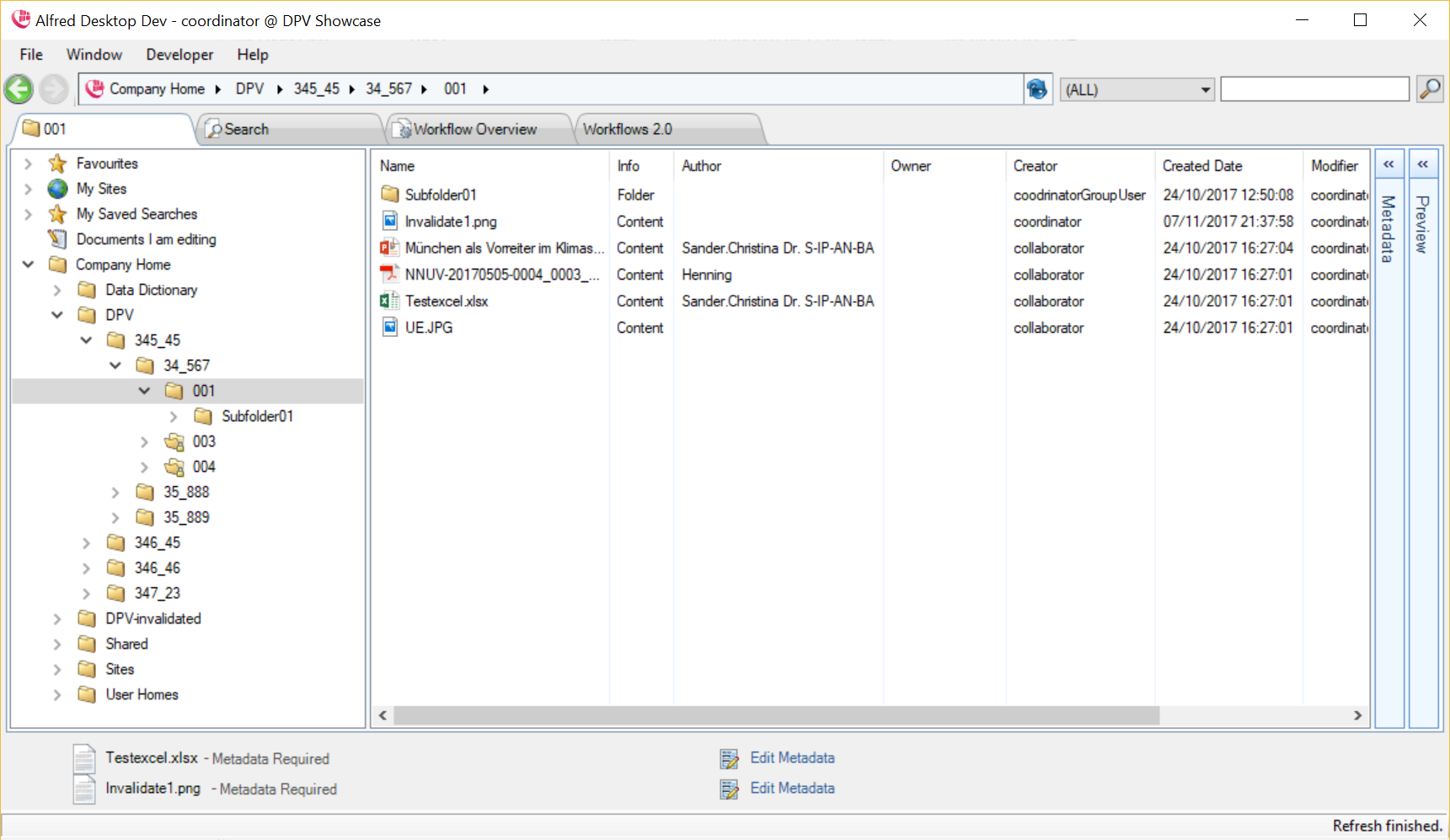Click into the search text field
The height and width of the screenshot is (840, 1450).
pyautogui.click(x=1314, y=89)
